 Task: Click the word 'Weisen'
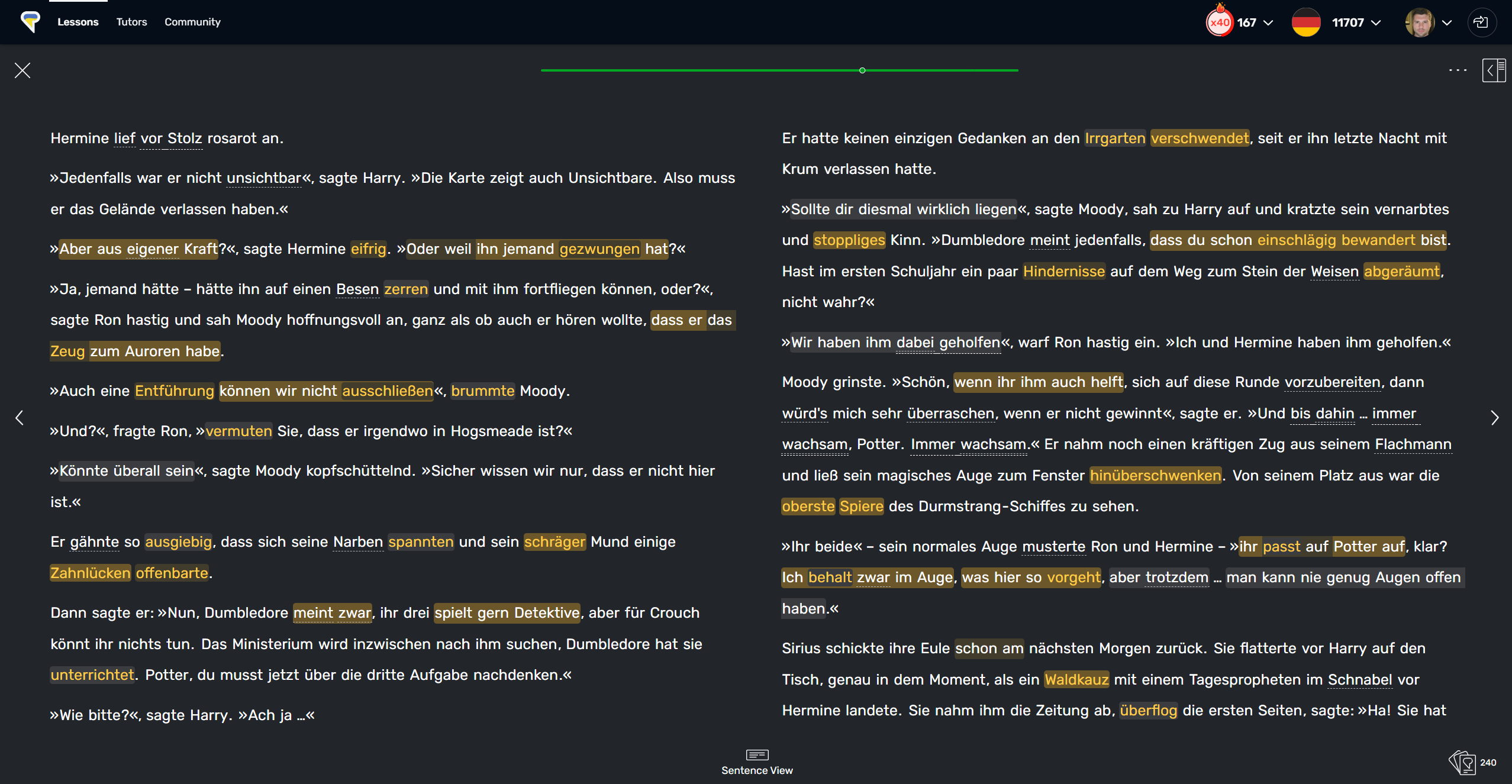1334,271
